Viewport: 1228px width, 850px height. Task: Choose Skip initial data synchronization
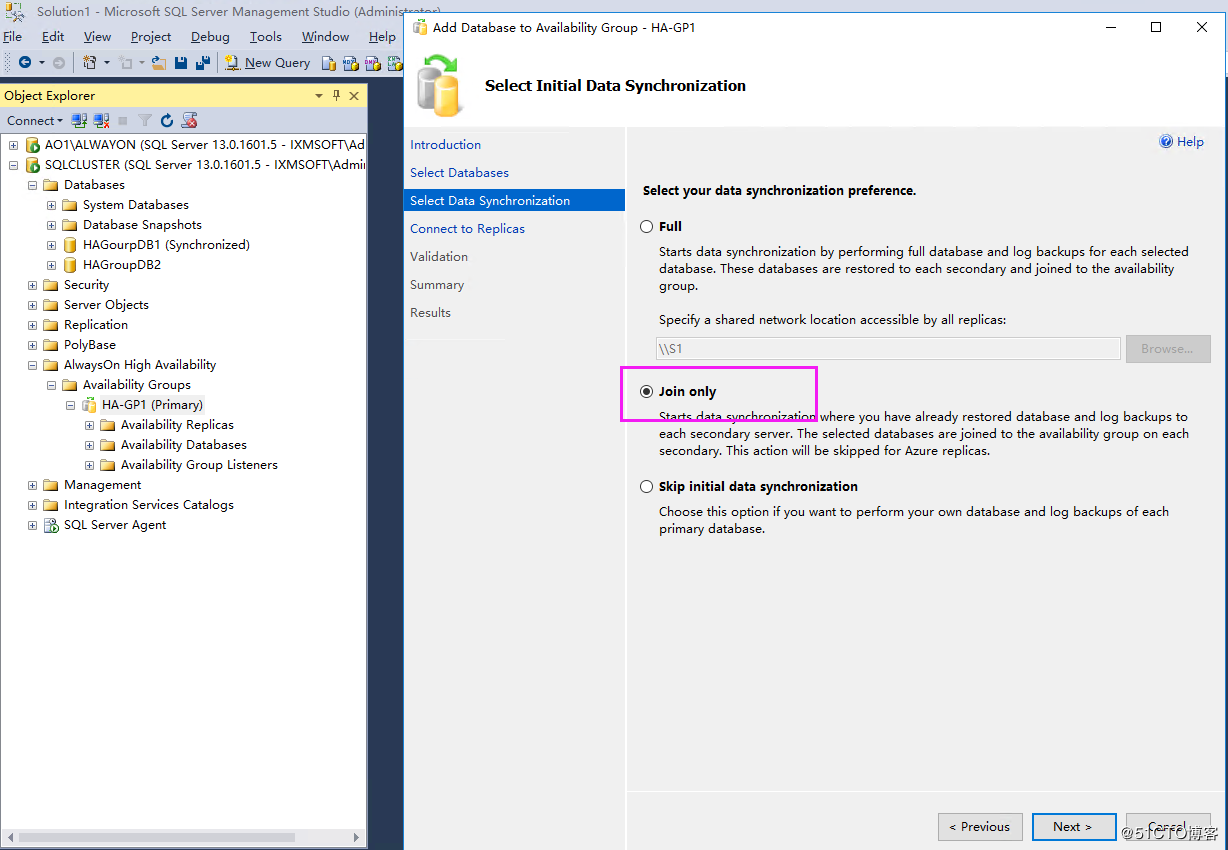[x=646, y=487]
